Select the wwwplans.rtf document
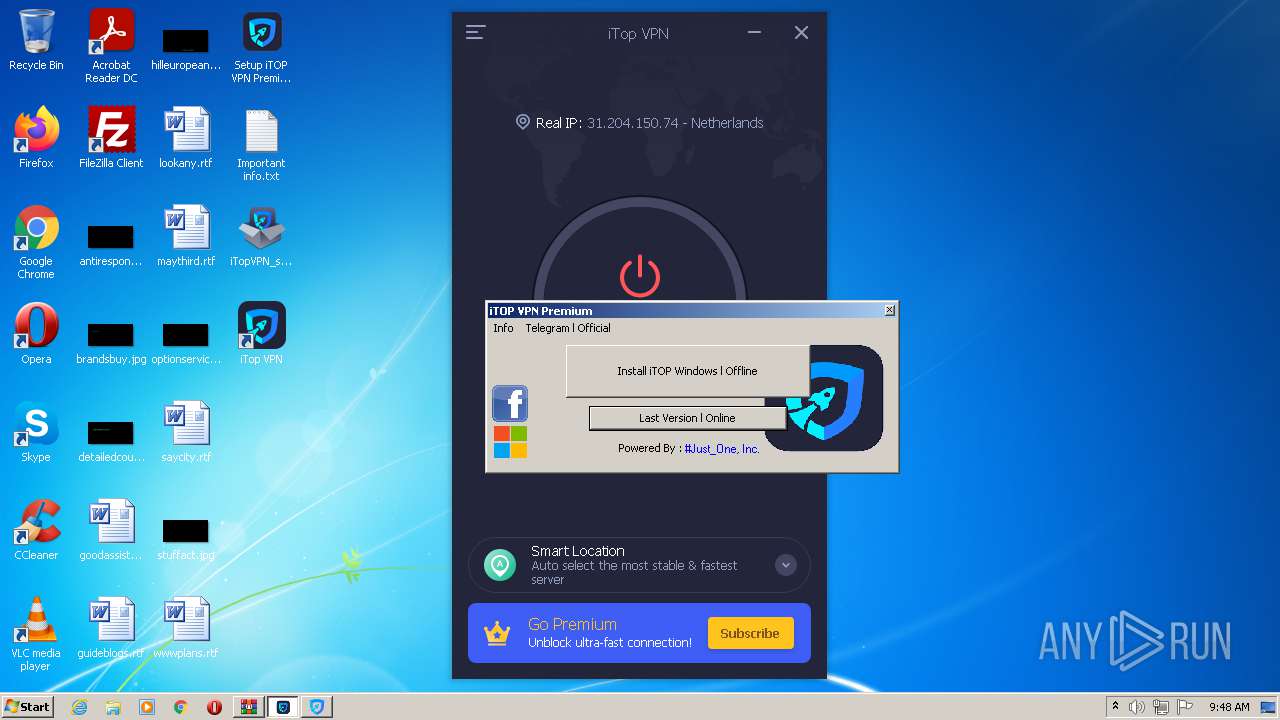The image size is (1280, 720). pos(186,628)
